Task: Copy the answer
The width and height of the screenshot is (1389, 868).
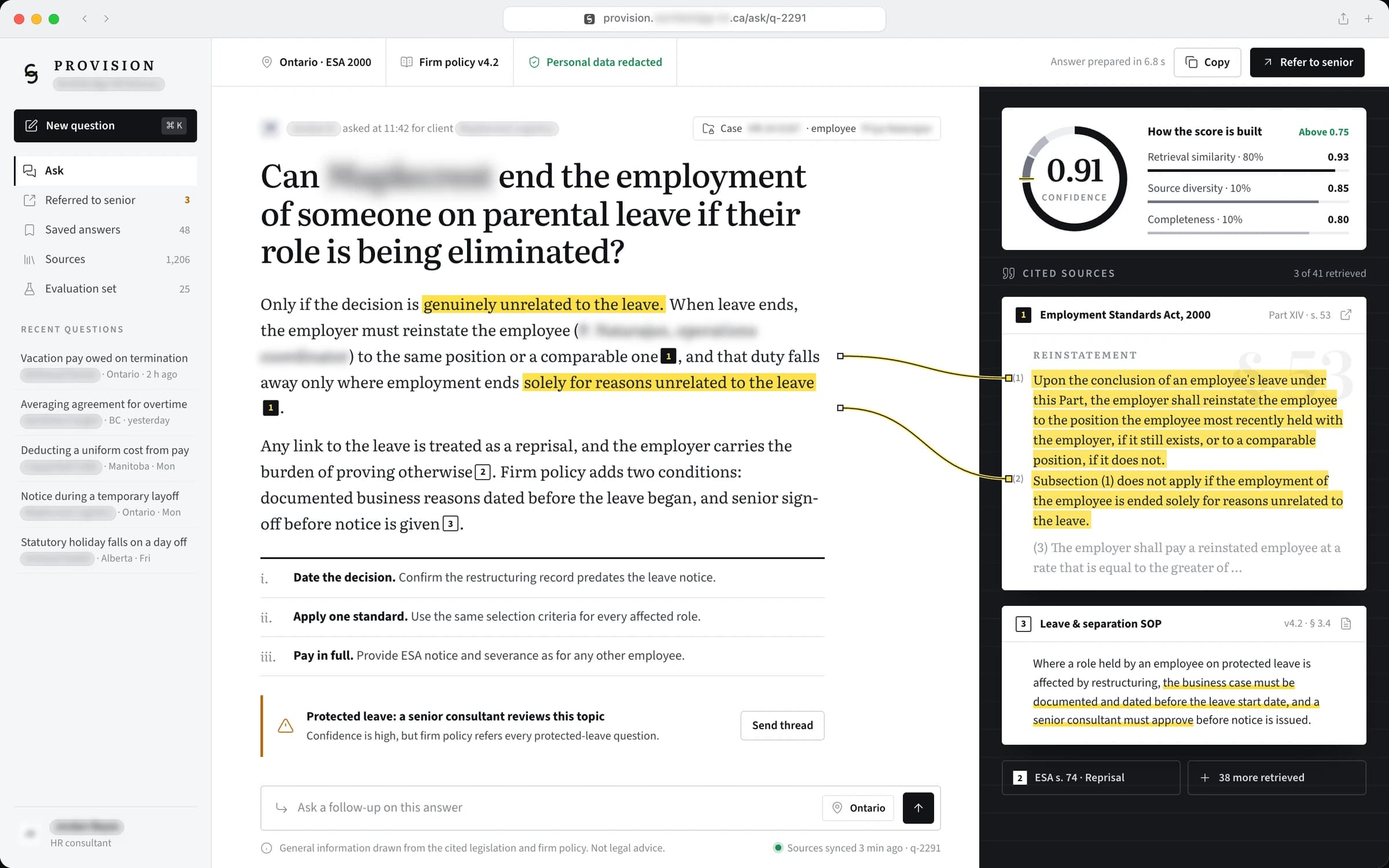Action: (1207, 62)
